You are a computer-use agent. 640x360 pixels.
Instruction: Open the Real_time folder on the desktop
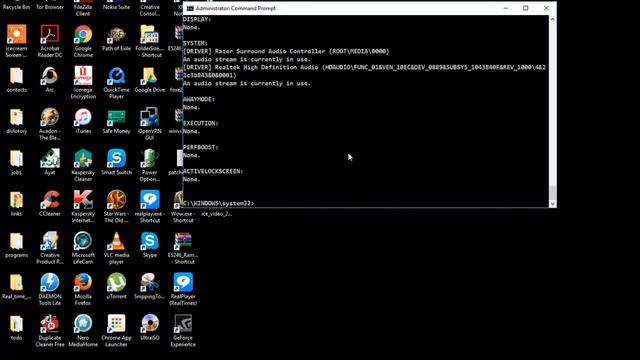(16, 282)
